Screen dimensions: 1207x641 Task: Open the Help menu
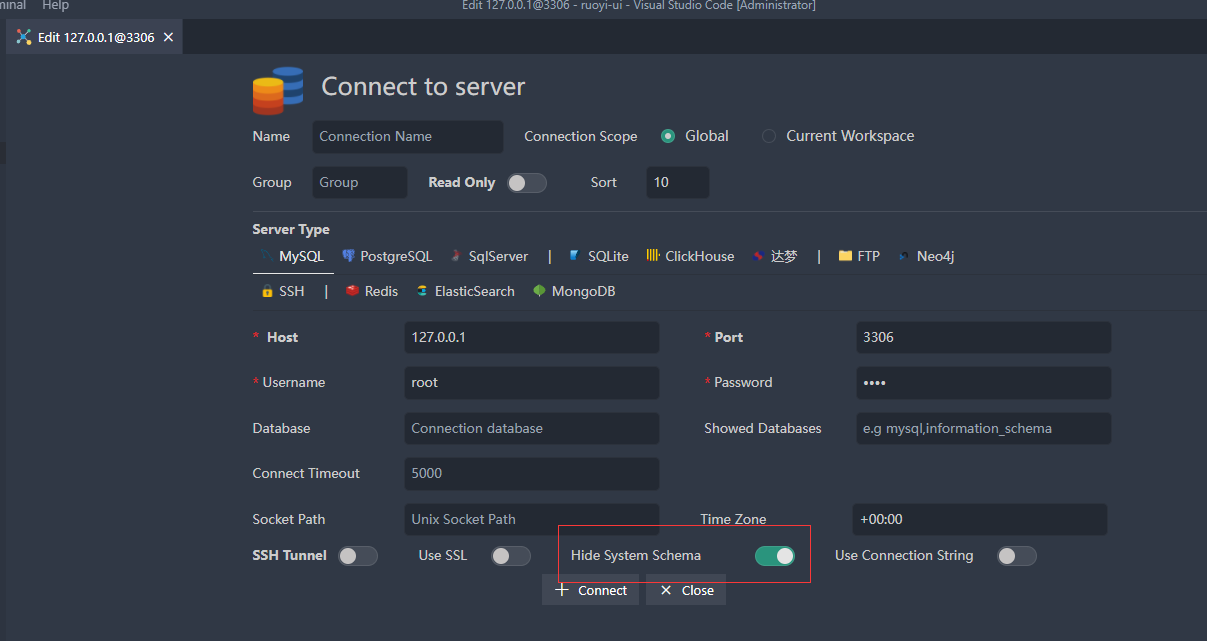pyautogui.click(x=55, y=6)
